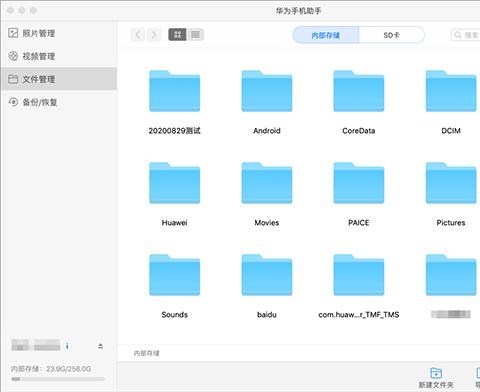Select the DCIM folder icon
This screenshot has height=392, width=480.
pyautogui.click(x=451, y=91)
